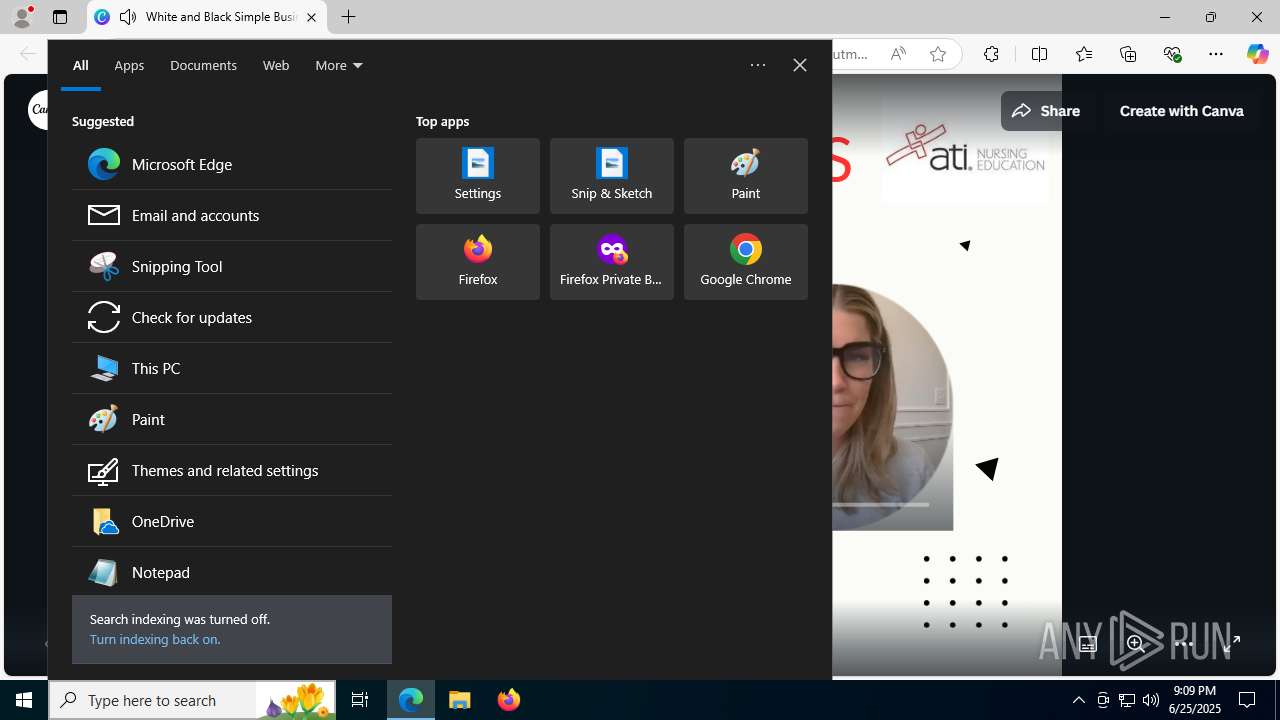Launch Google Chrome tile
1280x720 pixels.
tap(746, 262)
